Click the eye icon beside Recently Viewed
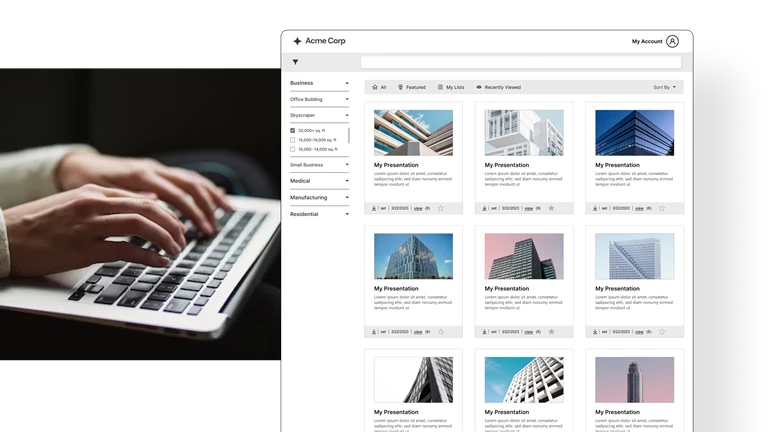This screenshot has height=432, width=768. (479, 87)
